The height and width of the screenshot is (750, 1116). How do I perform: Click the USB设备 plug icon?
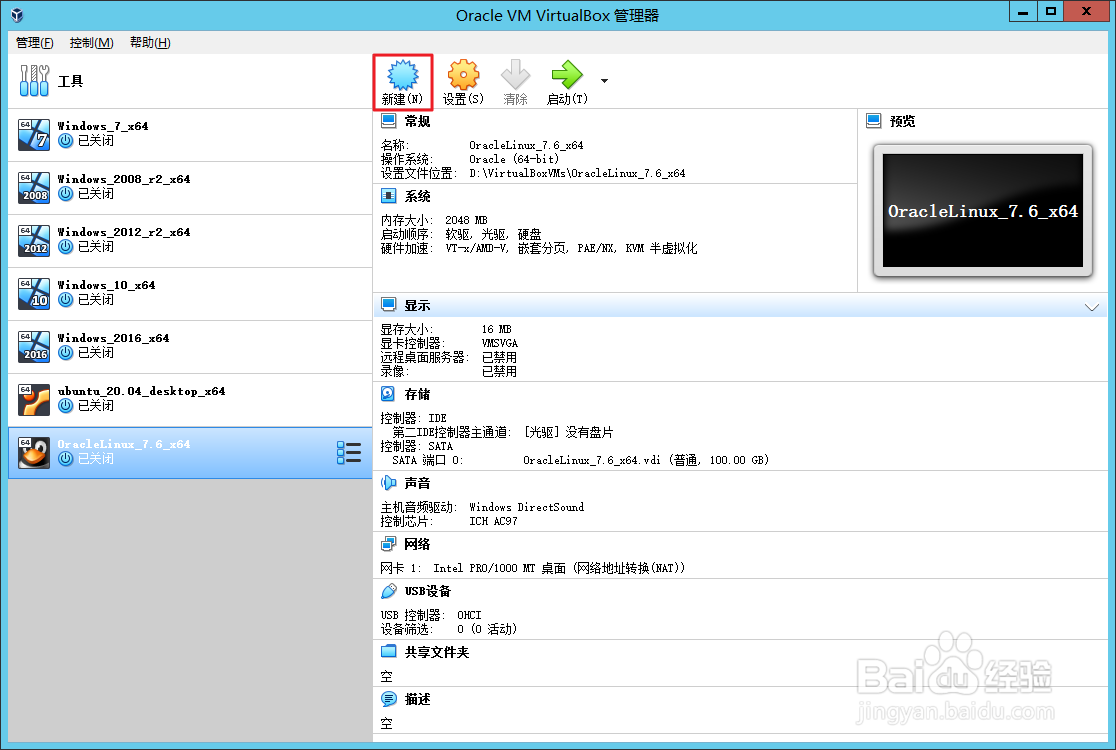coord(389,591)
